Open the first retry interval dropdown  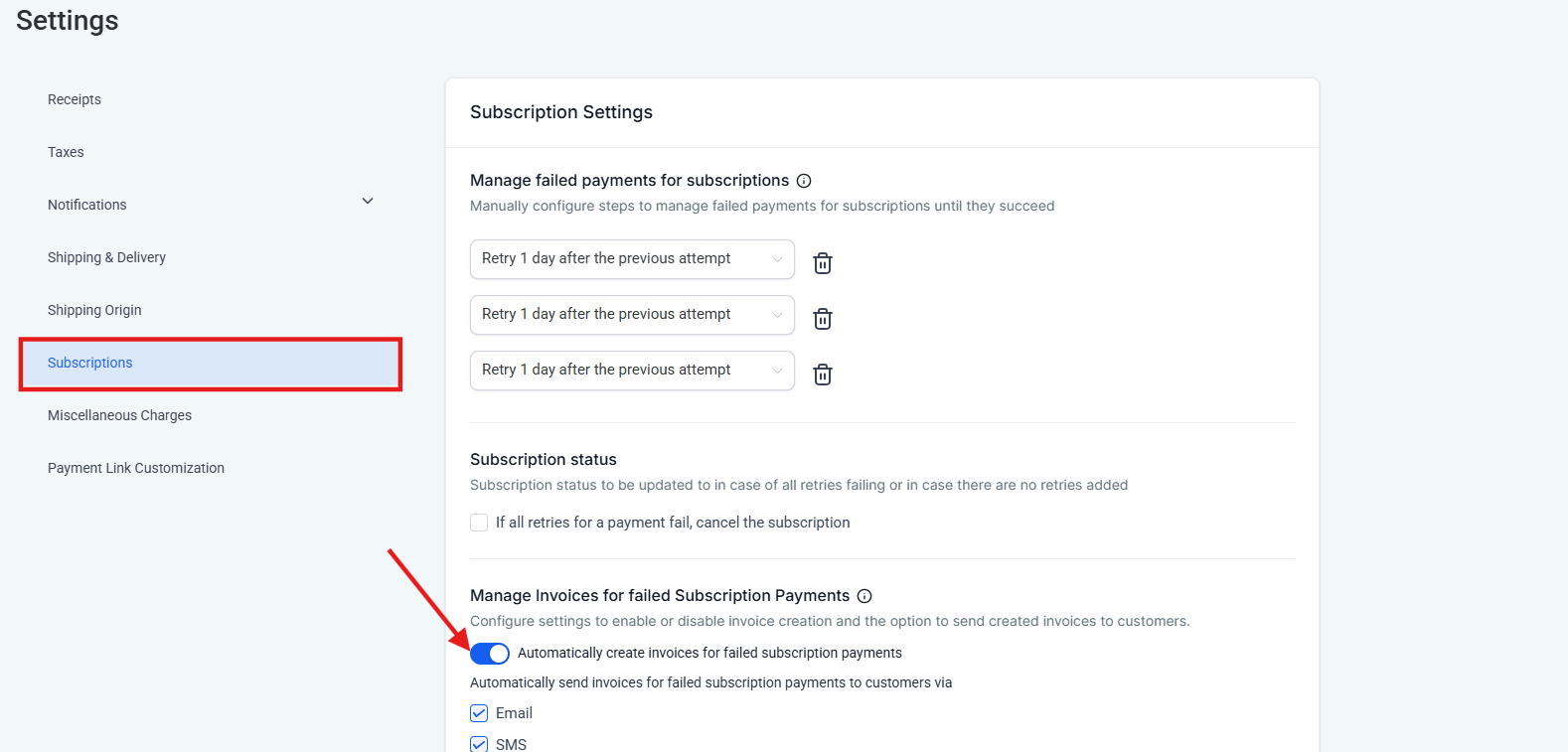click(x=632, y=259)
